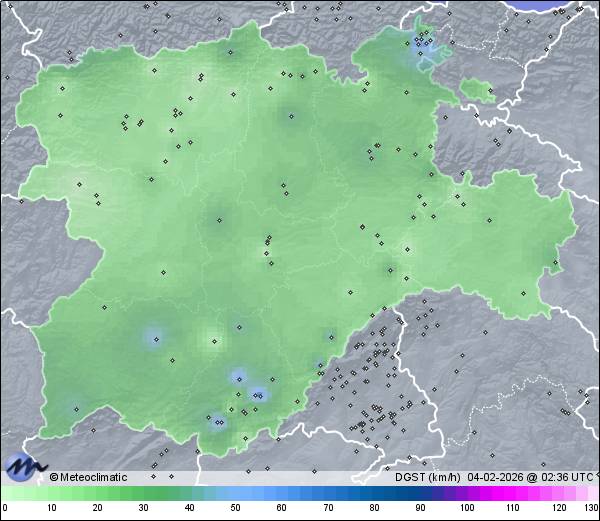Click the blue gust spot near the bottom edge
The width and height of the screenshot is (600, 521).
pos(216,422)
